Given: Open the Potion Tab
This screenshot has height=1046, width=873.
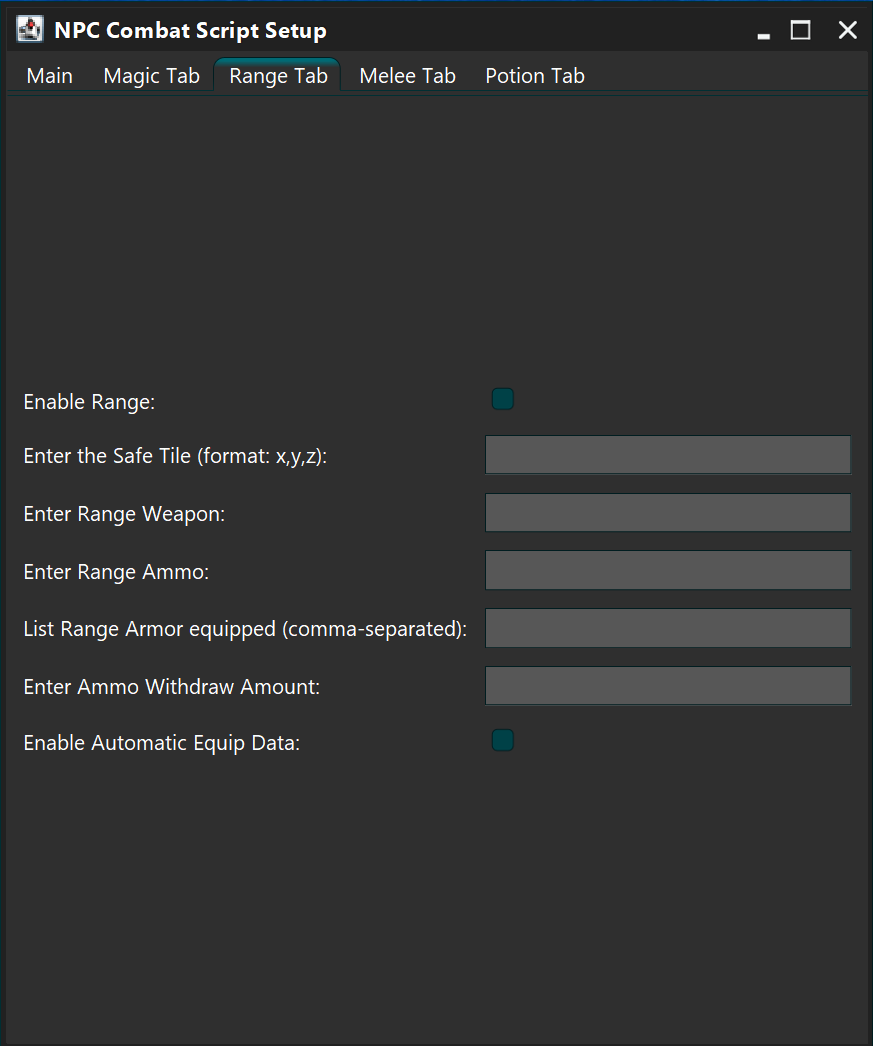Looking at the screenshot, I should (535, 75).
